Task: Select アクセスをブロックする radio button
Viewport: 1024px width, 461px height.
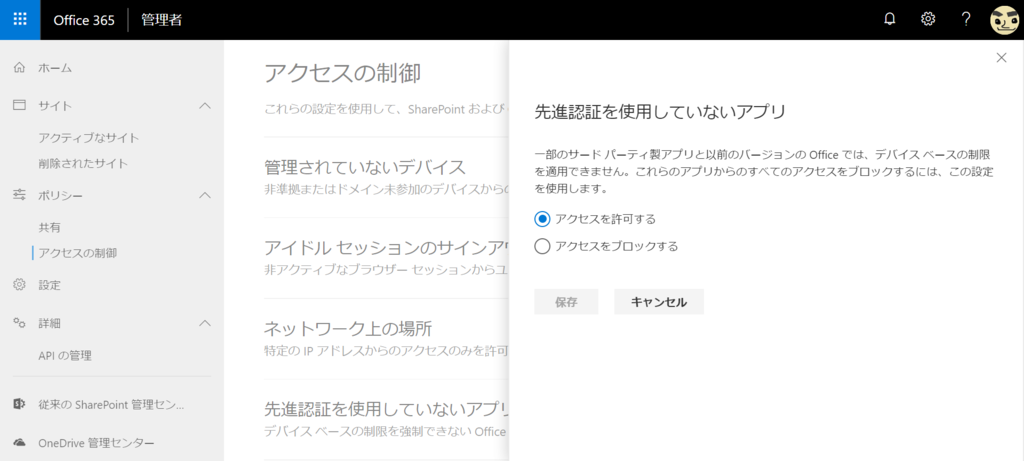Action: pyautogui.click(x=541, y=247)
